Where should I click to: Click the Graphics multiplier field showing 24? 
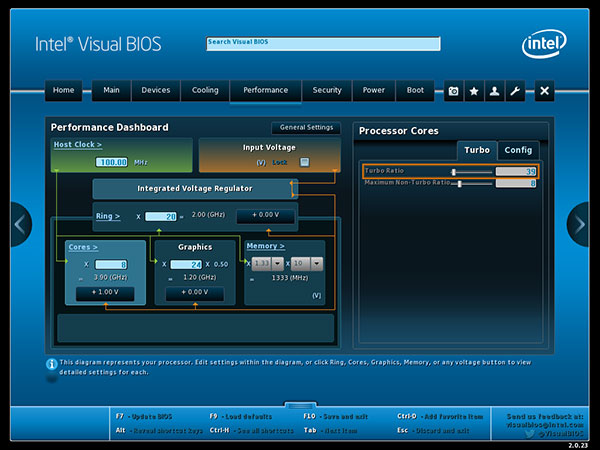point(186,264)
